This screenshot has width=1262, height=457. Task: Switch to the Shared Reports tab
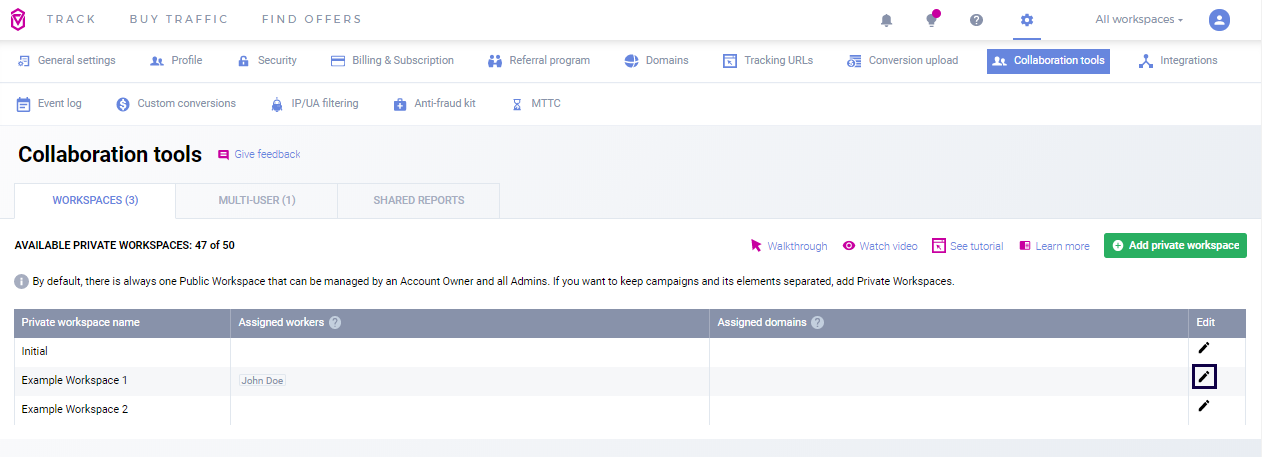(x=418, y=200)
